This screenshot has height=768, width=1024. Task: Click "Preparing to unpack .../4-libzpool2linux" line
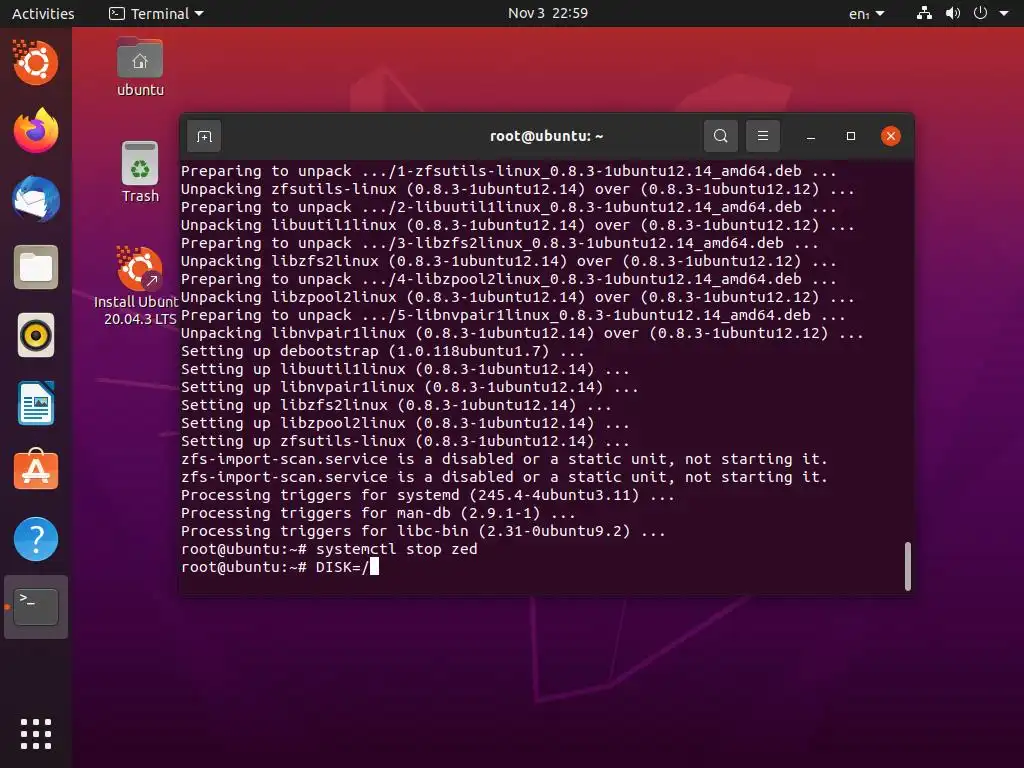[x=508, y=280]
